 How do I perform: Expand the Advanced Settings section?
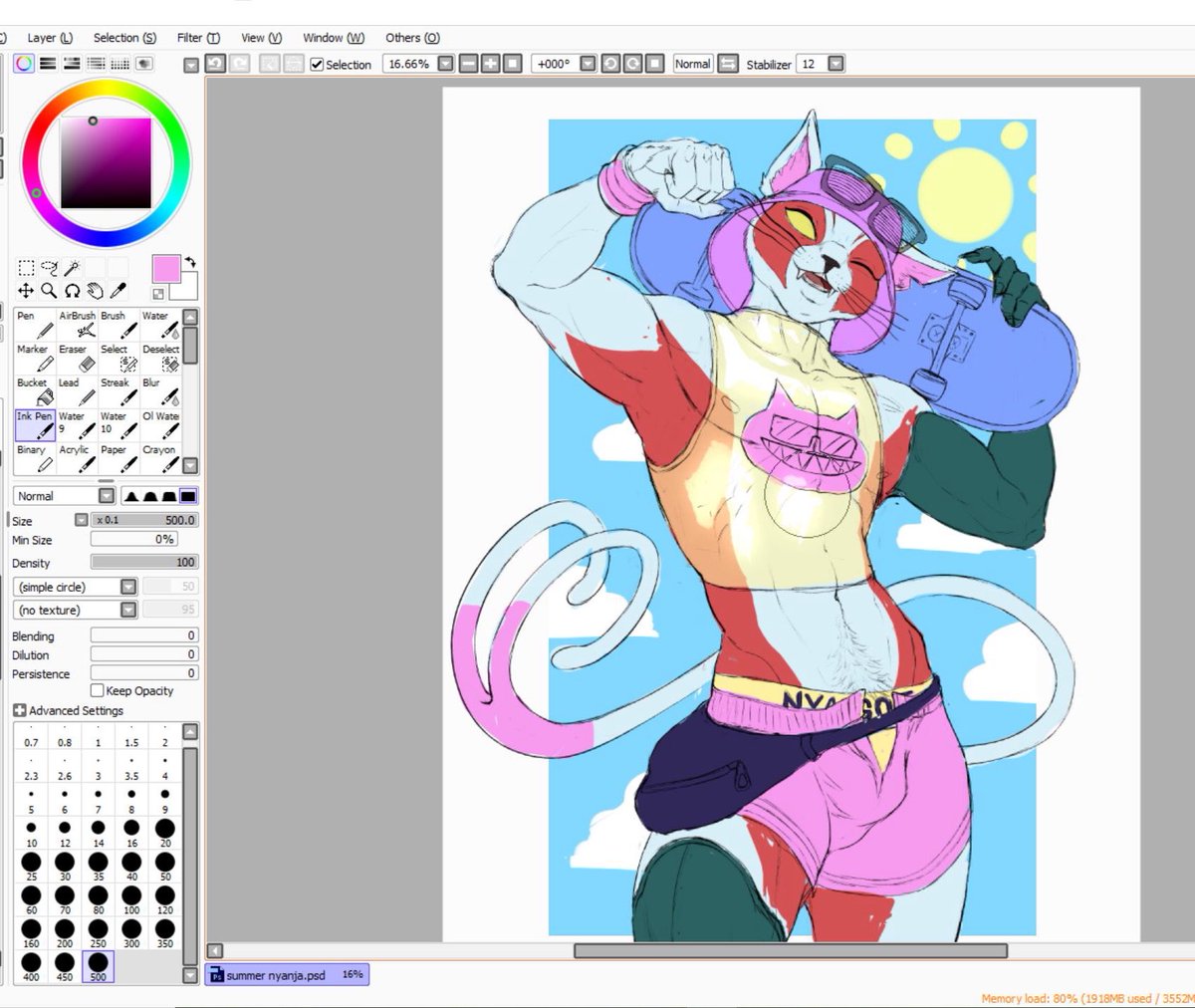69,710
